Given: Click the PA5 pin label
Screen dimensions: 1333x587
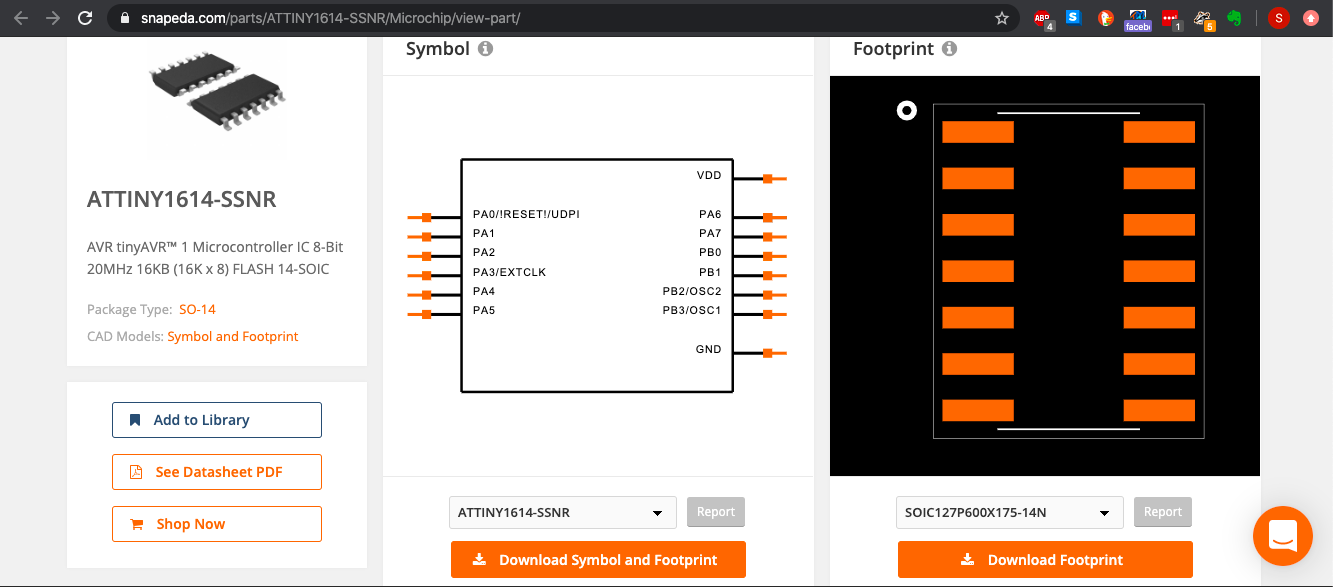Looking at the screenshot, I should pyautogui.click(x=484, y=310).
